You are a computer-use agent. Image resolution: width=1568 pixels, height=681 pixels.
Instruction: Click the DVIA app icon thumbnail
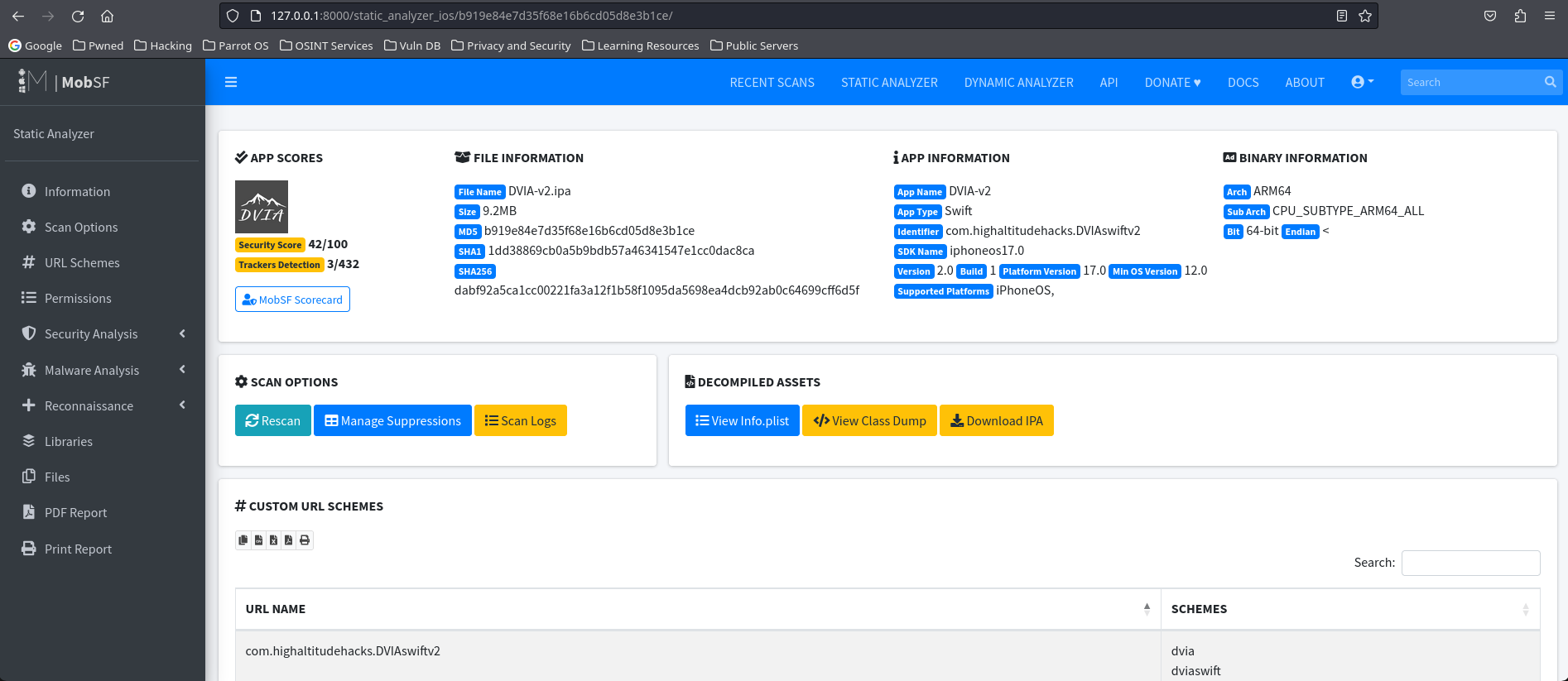[262, 207]
